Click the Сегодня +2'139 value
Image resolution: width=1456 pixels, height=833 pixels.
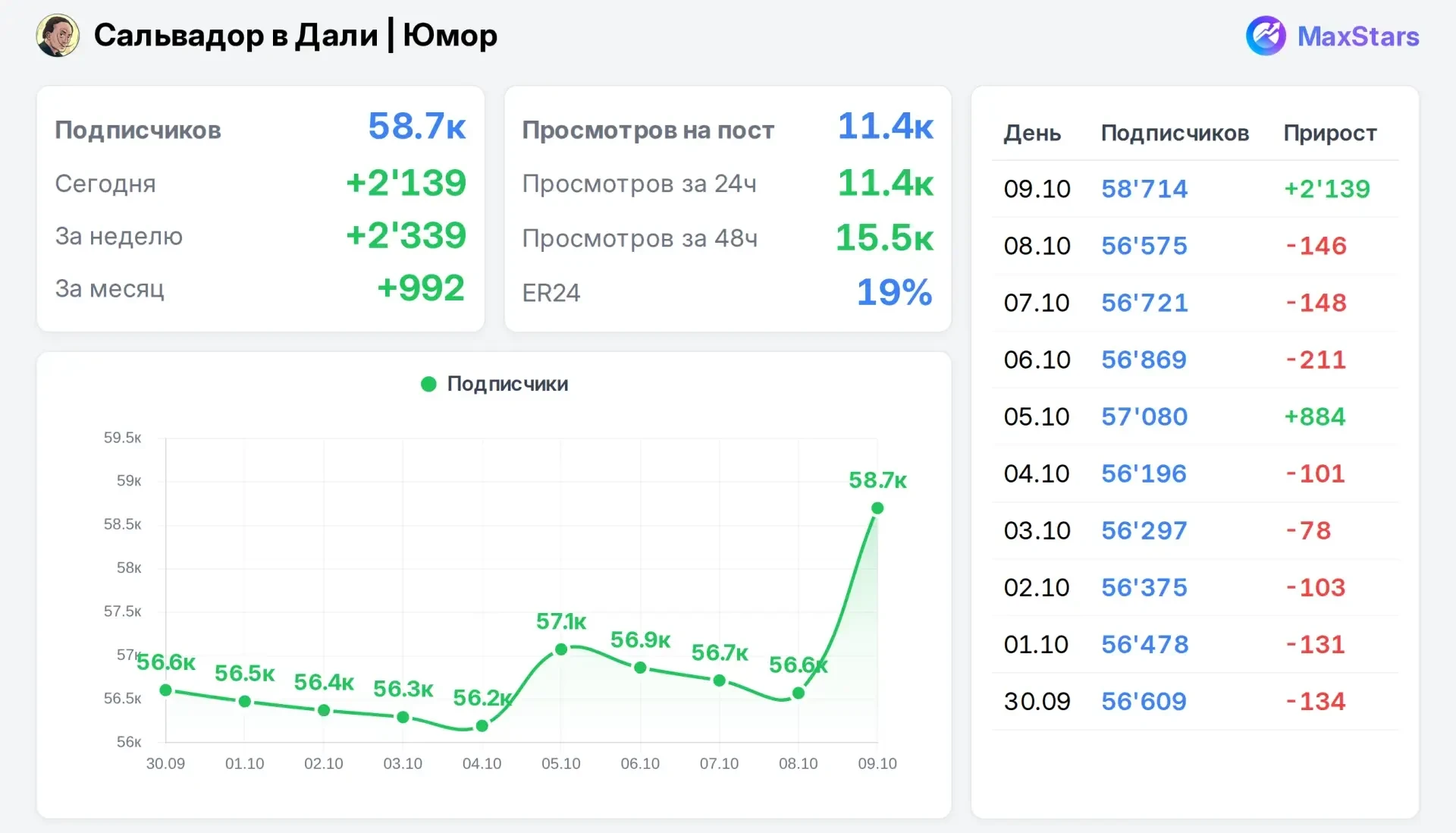406,183
